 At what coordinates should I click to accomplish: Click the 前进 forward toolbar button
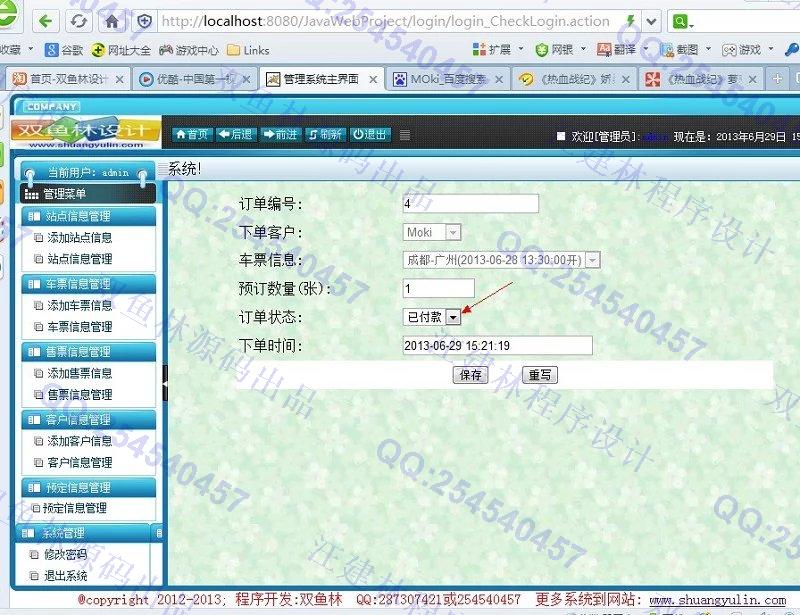281,134
